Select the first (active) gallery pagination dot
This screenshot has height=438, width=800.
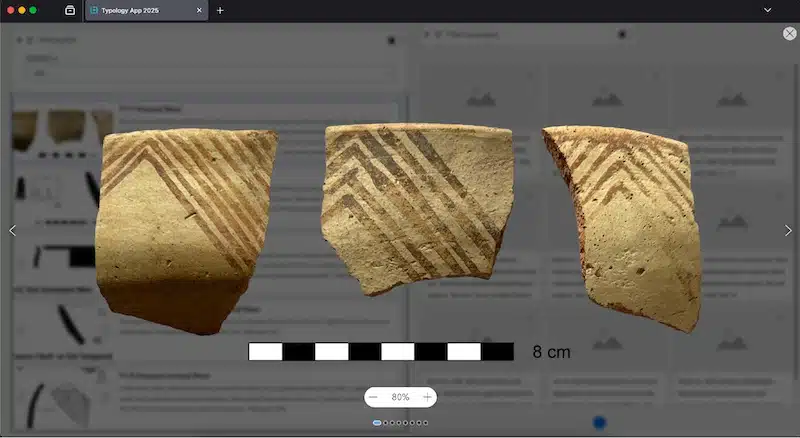(377, 423)
